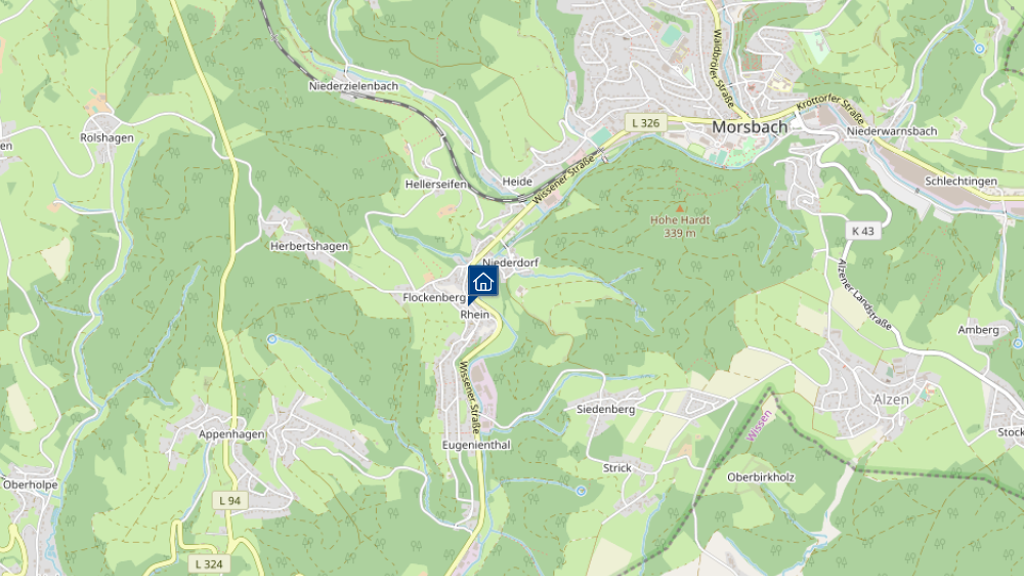Image resolution: width=1024 pixels, height=576 pixels.
Task: Click the Oberbirkholz place label
Action: coord(761,477)
